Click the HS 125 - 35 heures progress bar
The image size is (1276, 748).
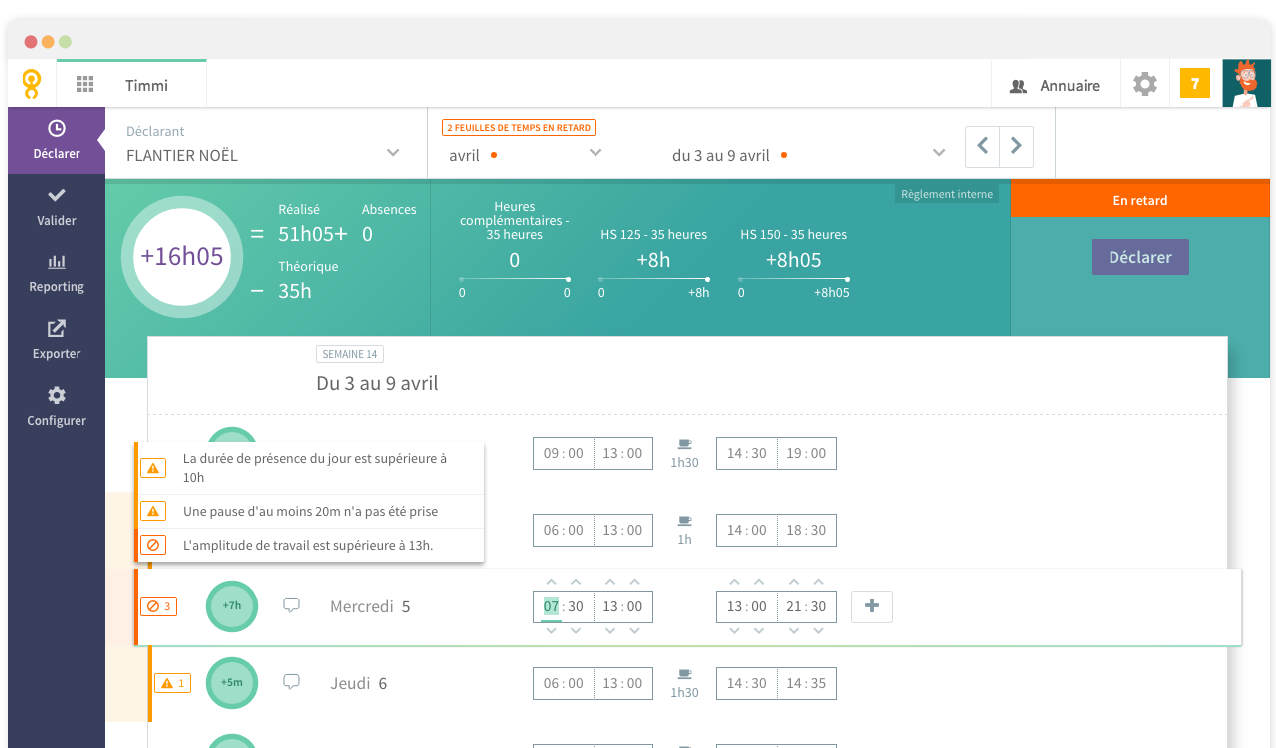pos(653,279)
